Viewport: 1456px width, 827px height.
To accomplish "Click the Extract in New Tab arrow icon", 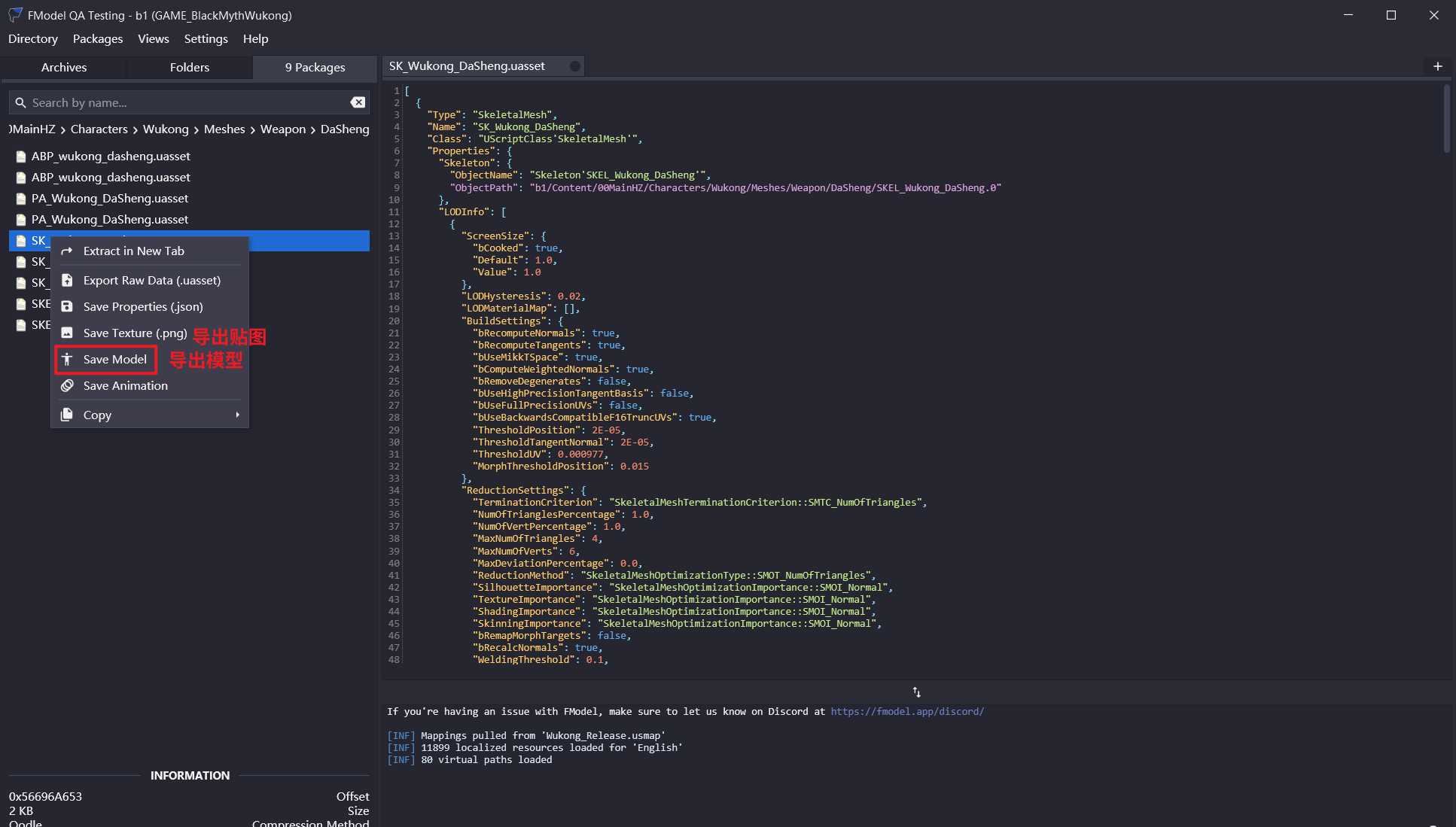I will click(x=67, y=251).
